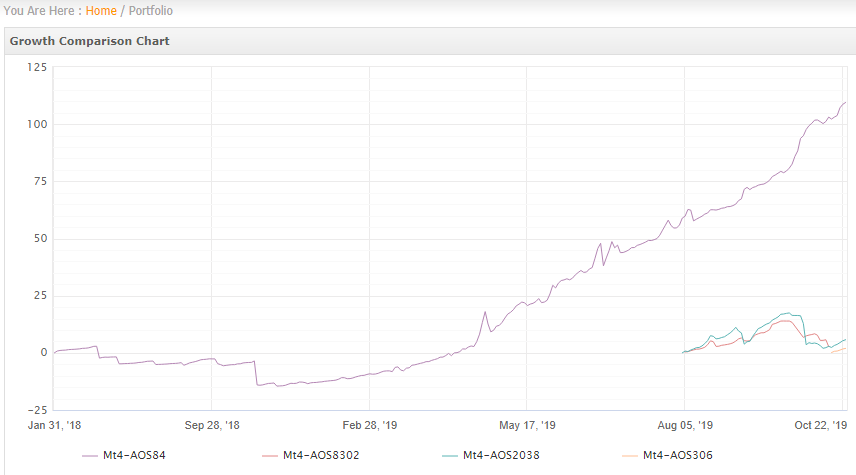Click the peak of the teal Mt4-AOS2038 line
Image resolution: width=856 pixels, height=475 pixels.
point(788,313)
